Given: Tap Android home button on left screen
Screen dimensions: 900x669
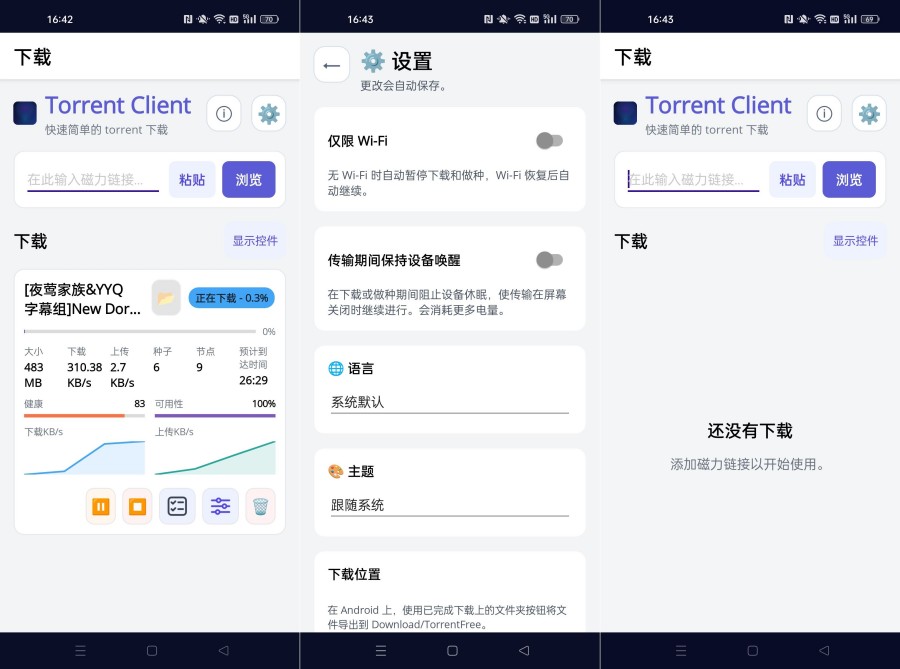Looking at the screenshot, I should 152,651.
